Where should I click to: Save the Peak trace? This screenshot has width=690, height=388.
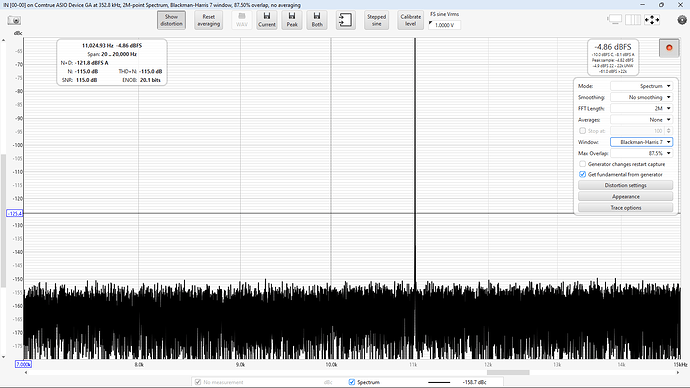[x=292, y=20]
